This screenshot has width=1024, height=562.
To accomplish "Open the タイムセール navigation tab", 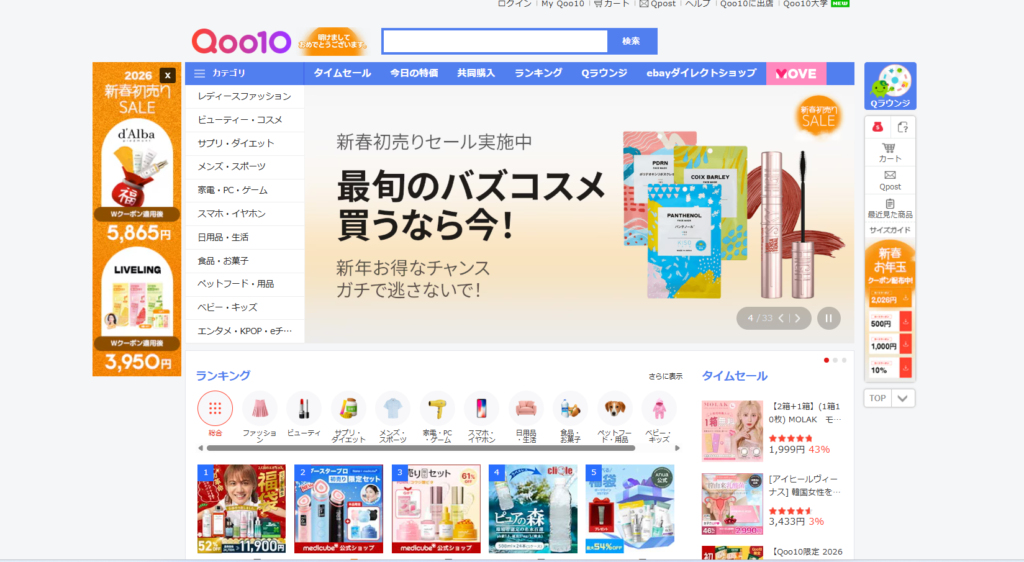I will coord(342,73).
